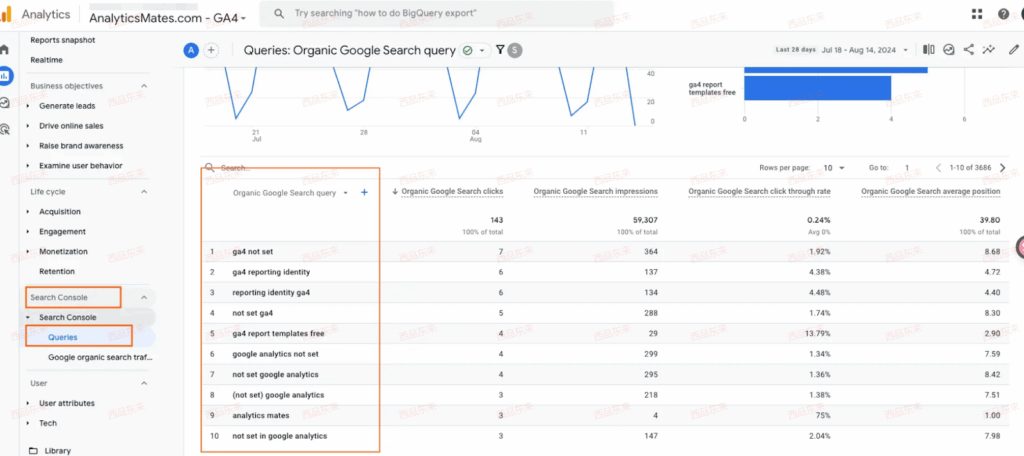The image size is (1024, 456).
Task: Click the add filter funnel icon
Action: [x=500, y=50]
